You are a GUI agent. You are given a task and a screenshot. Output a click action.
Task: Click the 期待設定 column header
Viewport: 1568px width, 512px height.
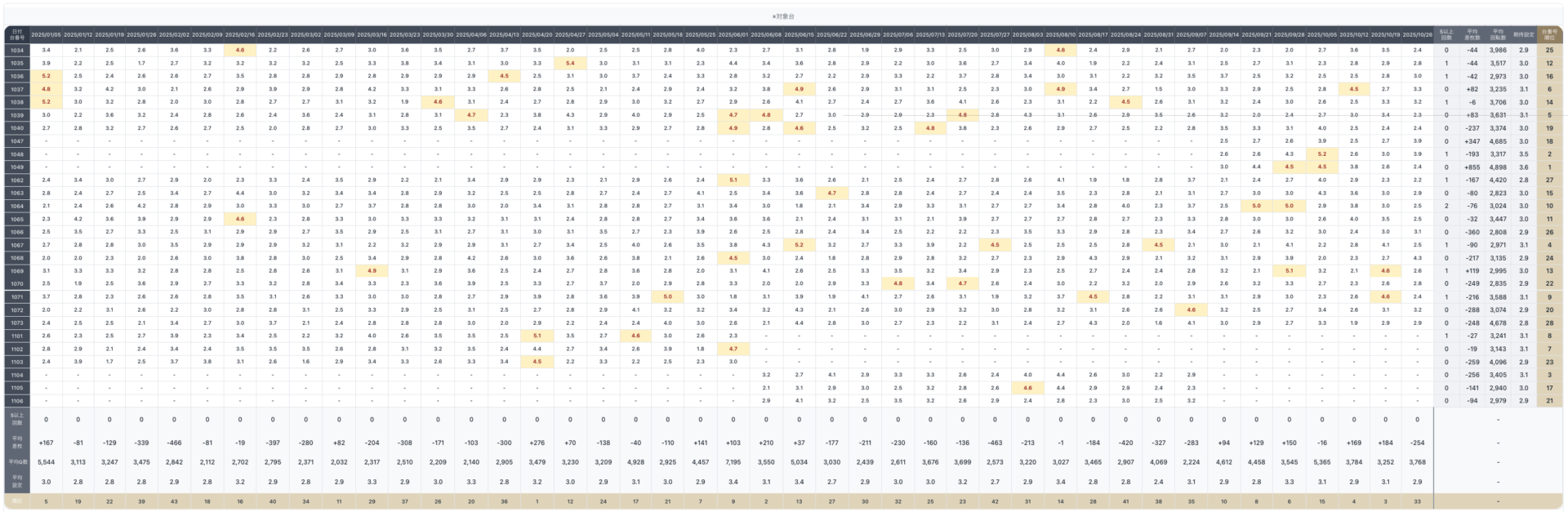tap(1523, 35)
